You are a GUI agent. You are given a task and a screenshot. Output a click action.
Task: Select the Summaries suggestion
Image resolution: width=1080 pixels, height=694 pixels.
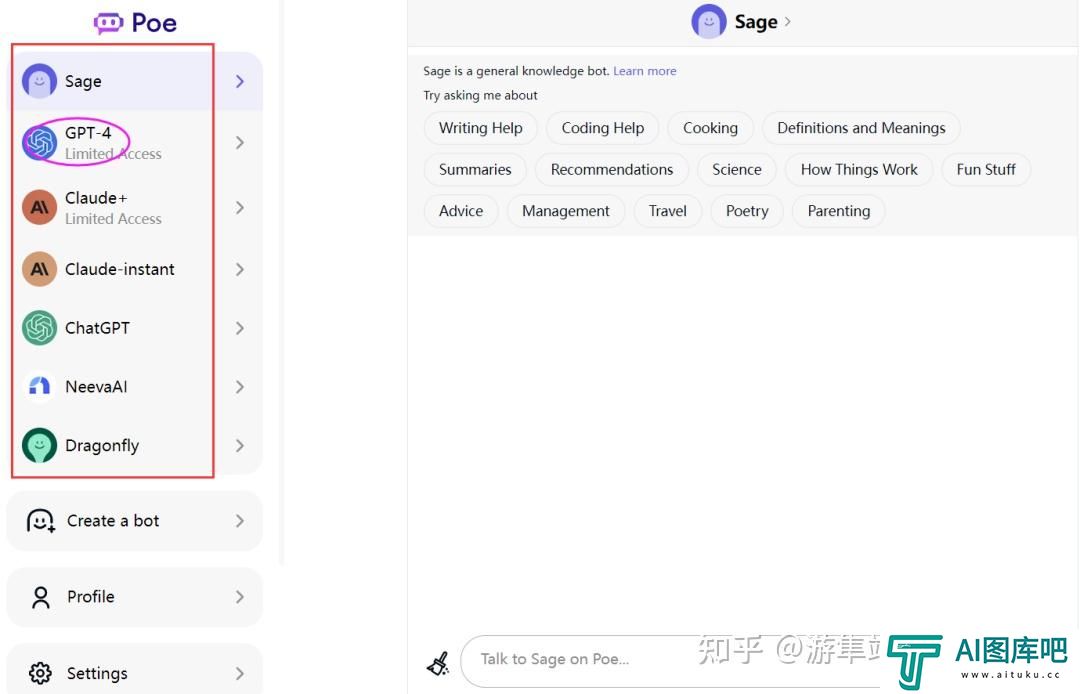coord(475,169)
